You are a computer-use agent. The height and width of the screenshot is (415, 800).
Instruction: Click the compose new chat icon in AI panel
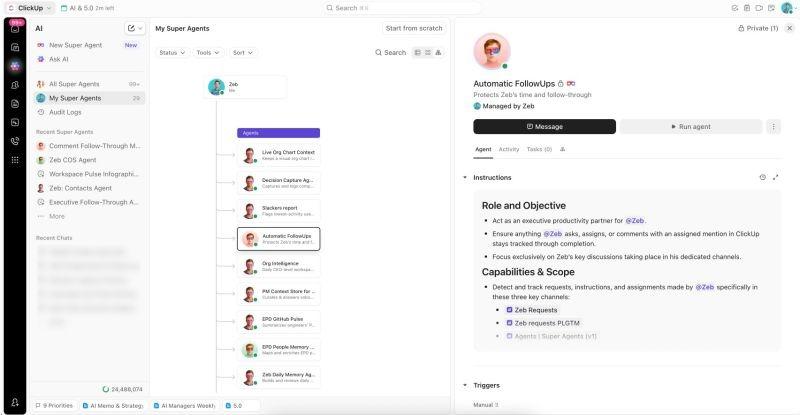click(x=131, y=29)
